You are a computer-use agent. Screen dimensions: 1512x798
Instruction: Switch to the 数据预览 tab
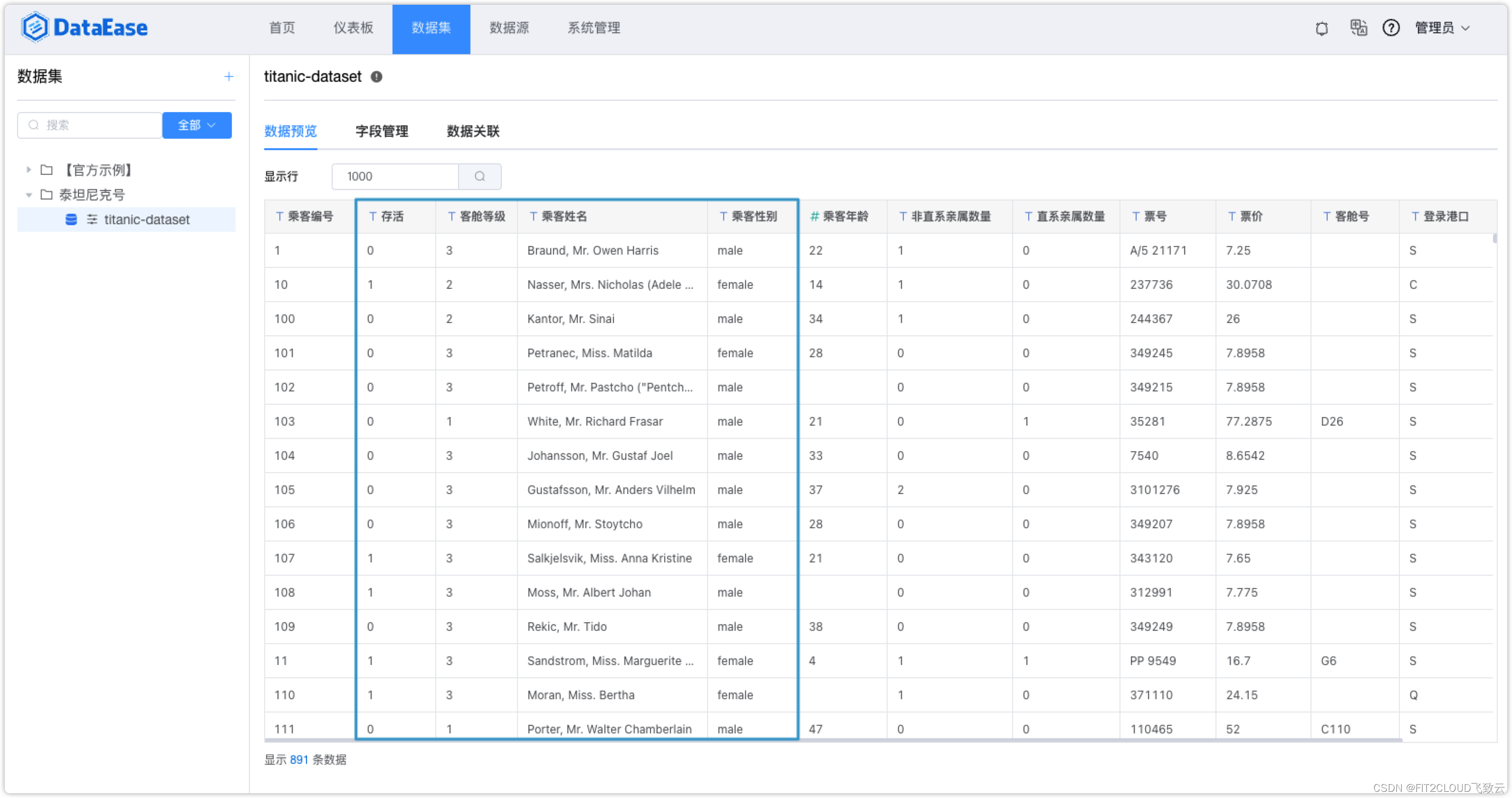click(290, 131)
